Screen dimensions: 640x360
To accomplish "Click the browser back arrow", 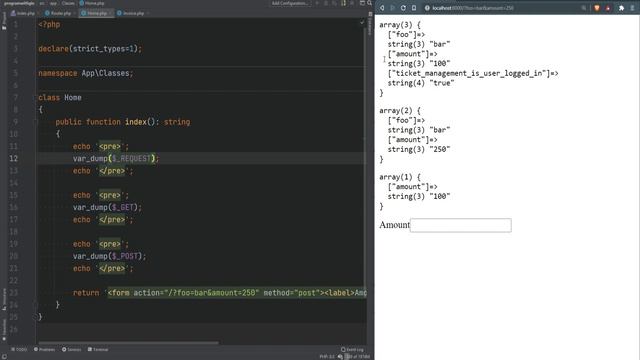I will [x=382, y=8].
